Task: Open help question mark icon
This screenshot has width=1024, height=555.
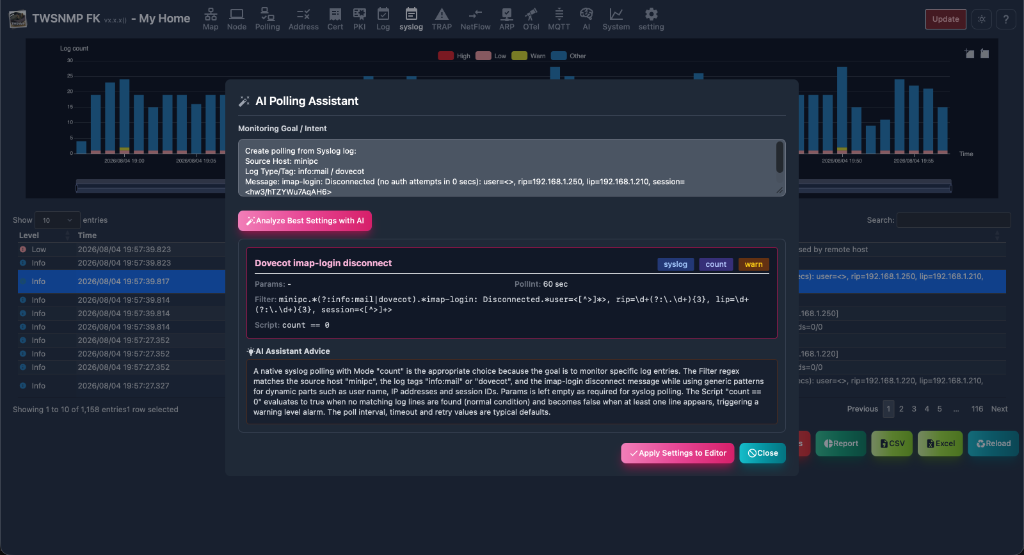Action: click(x=1006, y=19)
